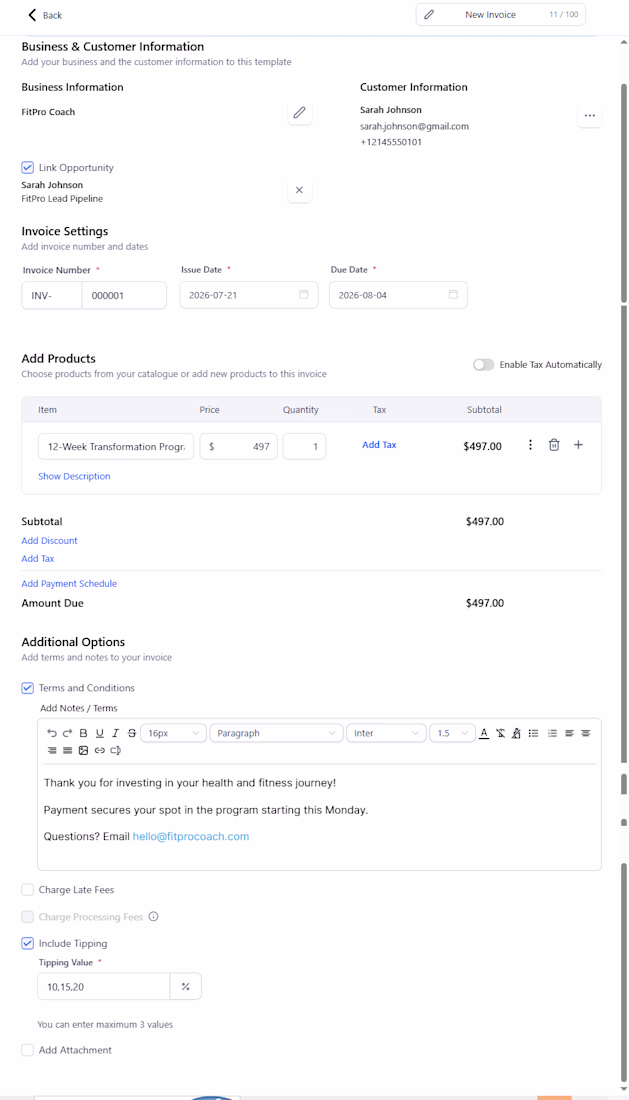Click page vertical scrollbar
This screenshot has height=1100, width=629.
624,193
